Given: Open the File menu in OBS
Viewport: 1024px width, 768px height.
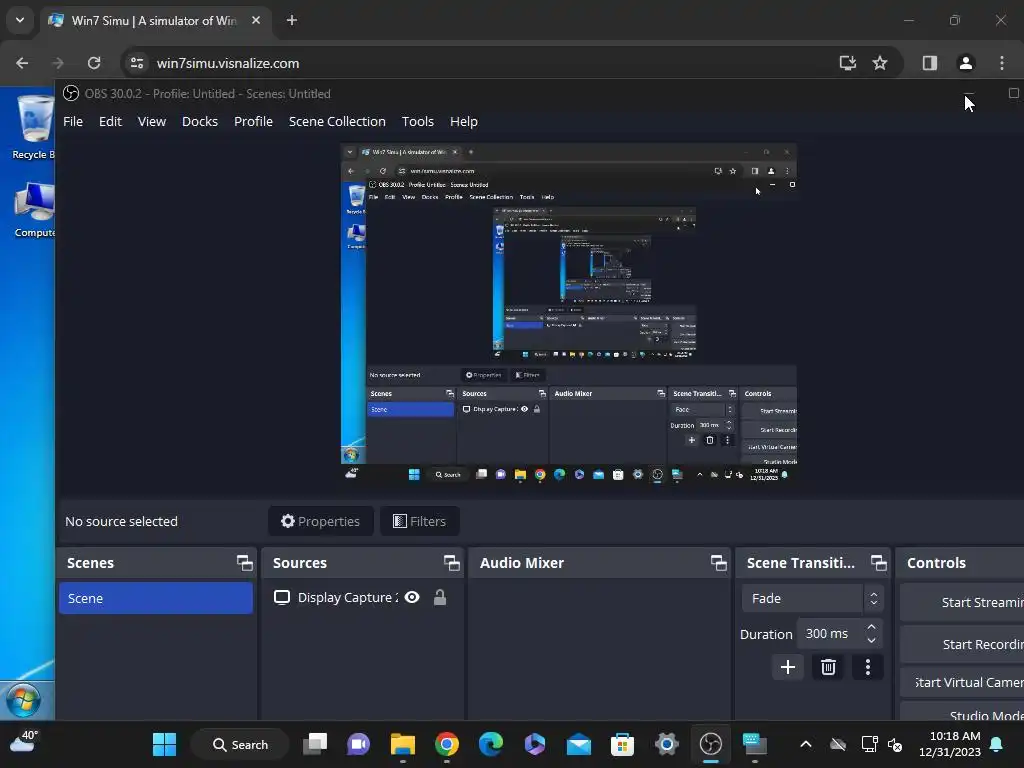Looking at the screenshot, I should 72,121.
